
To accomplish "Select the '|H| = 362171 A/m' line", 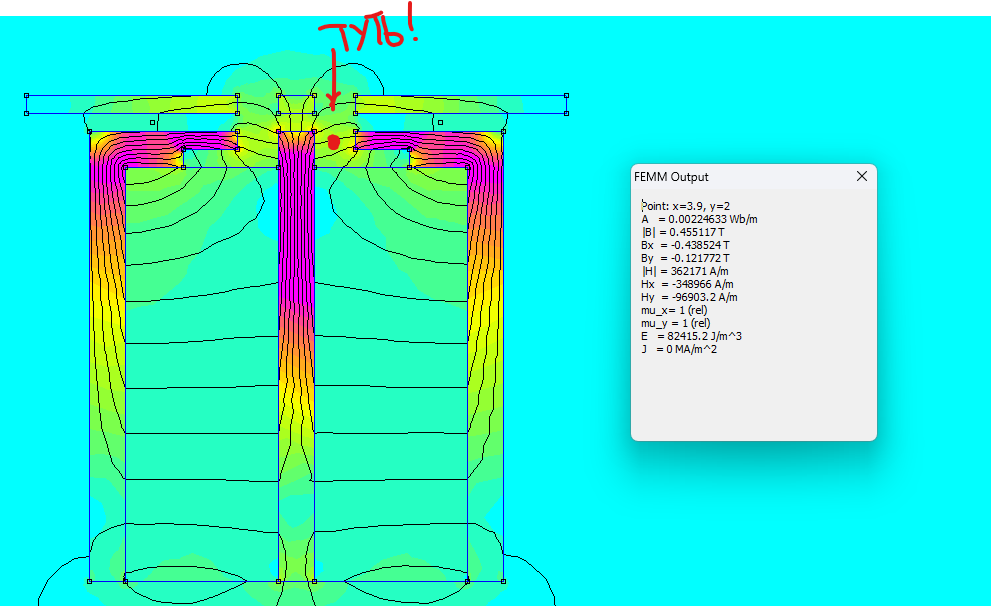I will (684, 271).
